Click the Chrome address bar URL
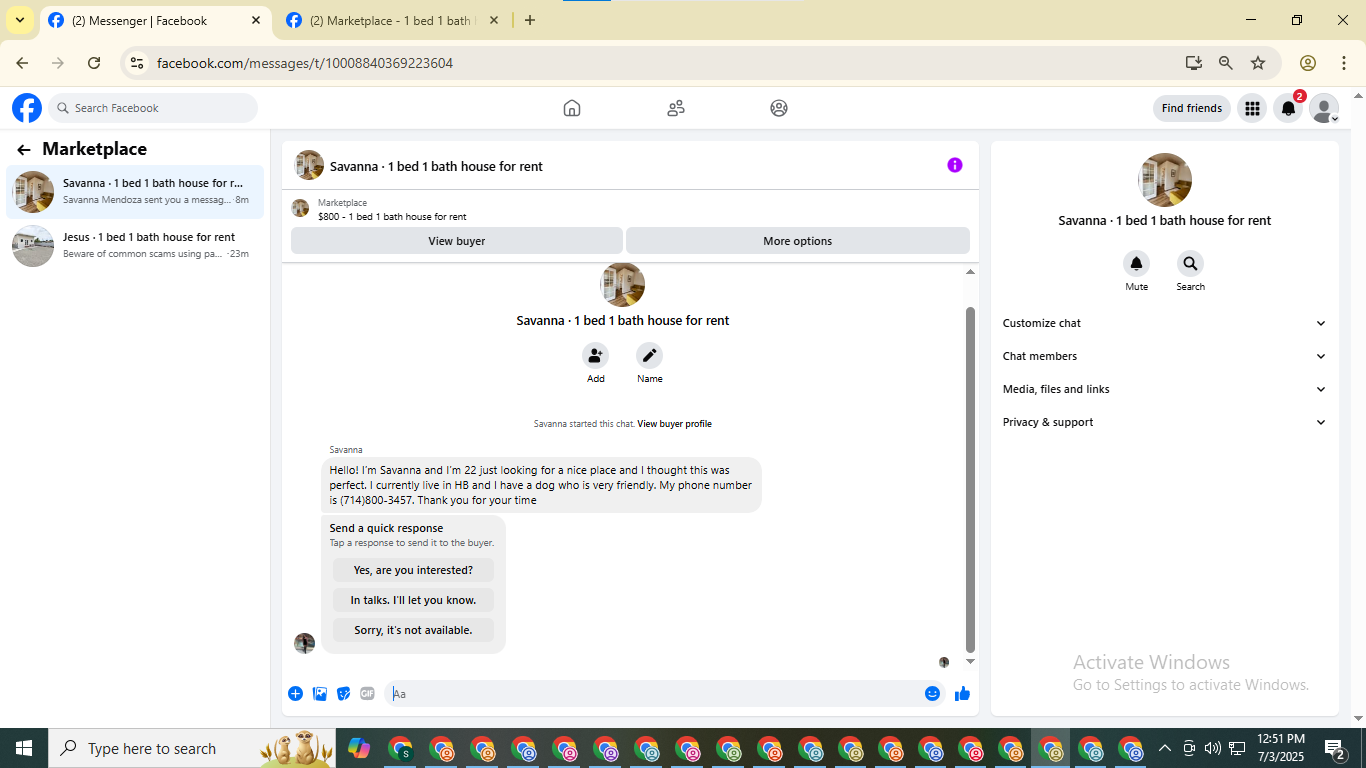Viewport: 1366px width, 768px height. point(305,63)
